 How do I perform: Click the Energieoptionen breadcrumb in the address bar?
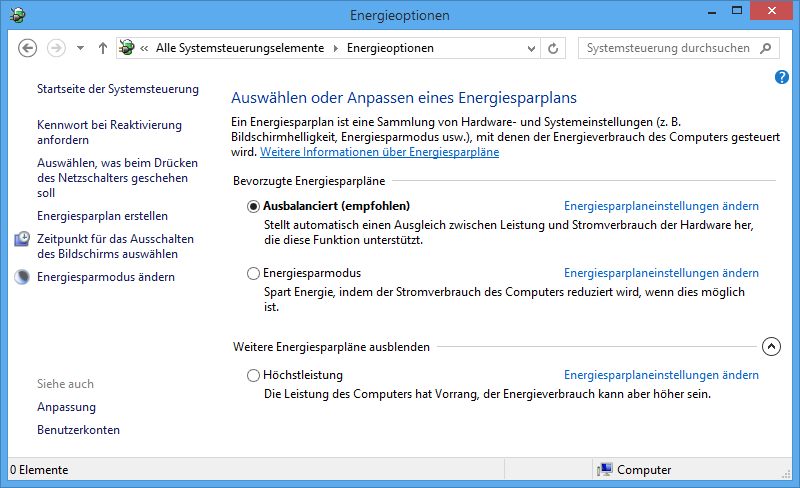pyautogui.click(x=390, y=48)
